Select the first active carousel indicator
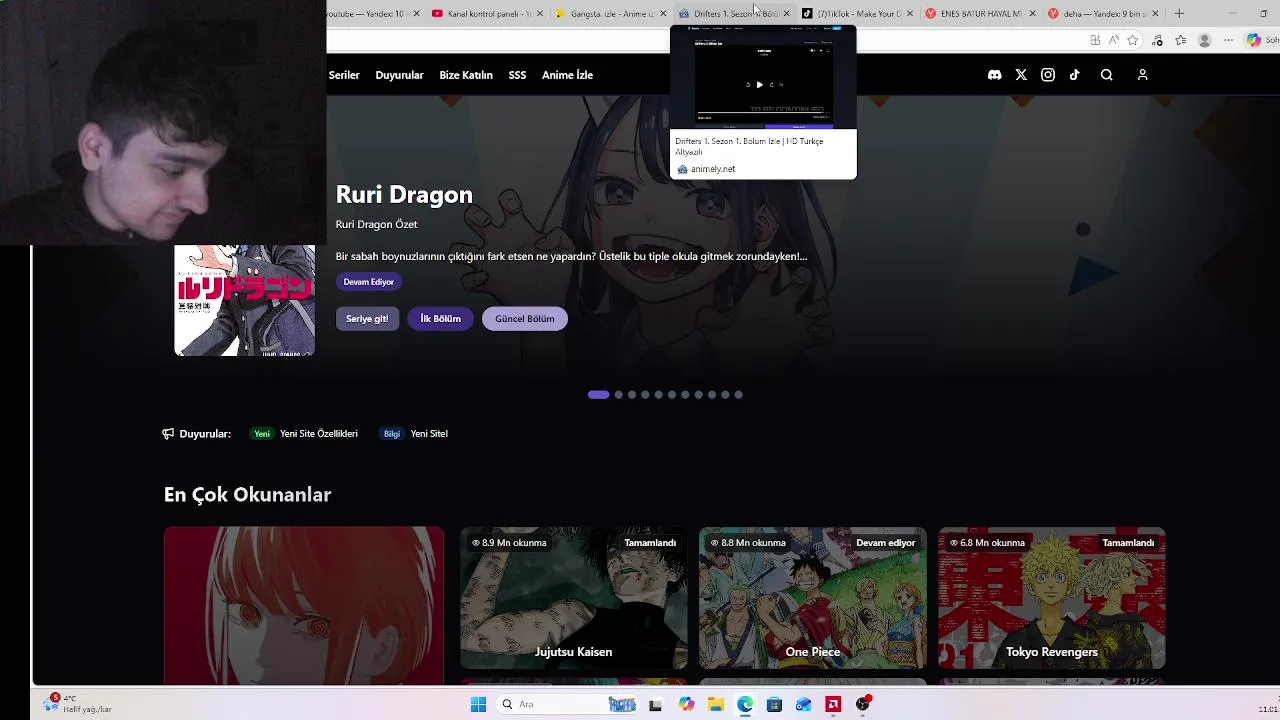The width and height of the screenshot is (1280, 720). point(598,395)
